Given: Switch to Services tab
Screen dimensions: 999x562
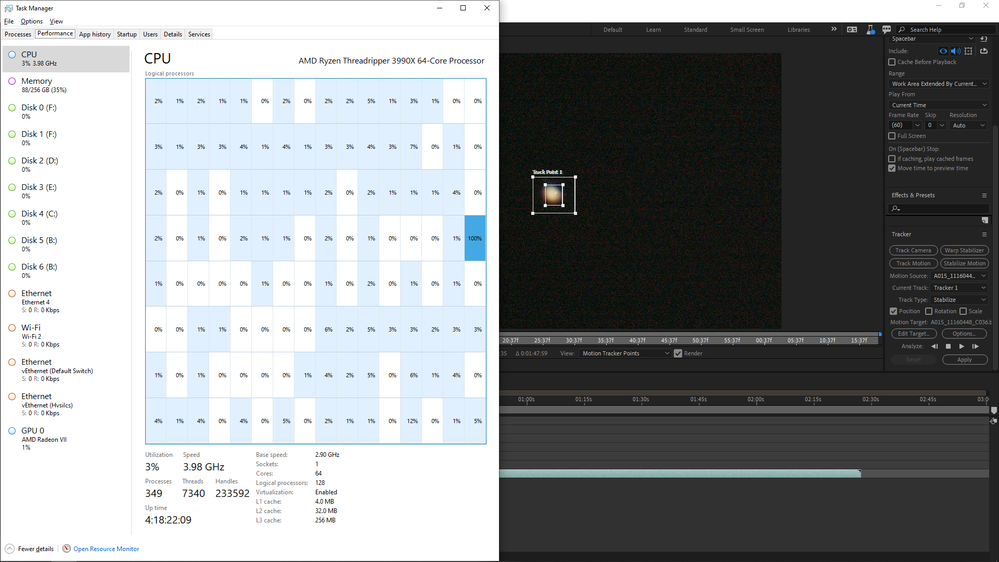Looking at the screenshot, I should click(x=199, y=34).
